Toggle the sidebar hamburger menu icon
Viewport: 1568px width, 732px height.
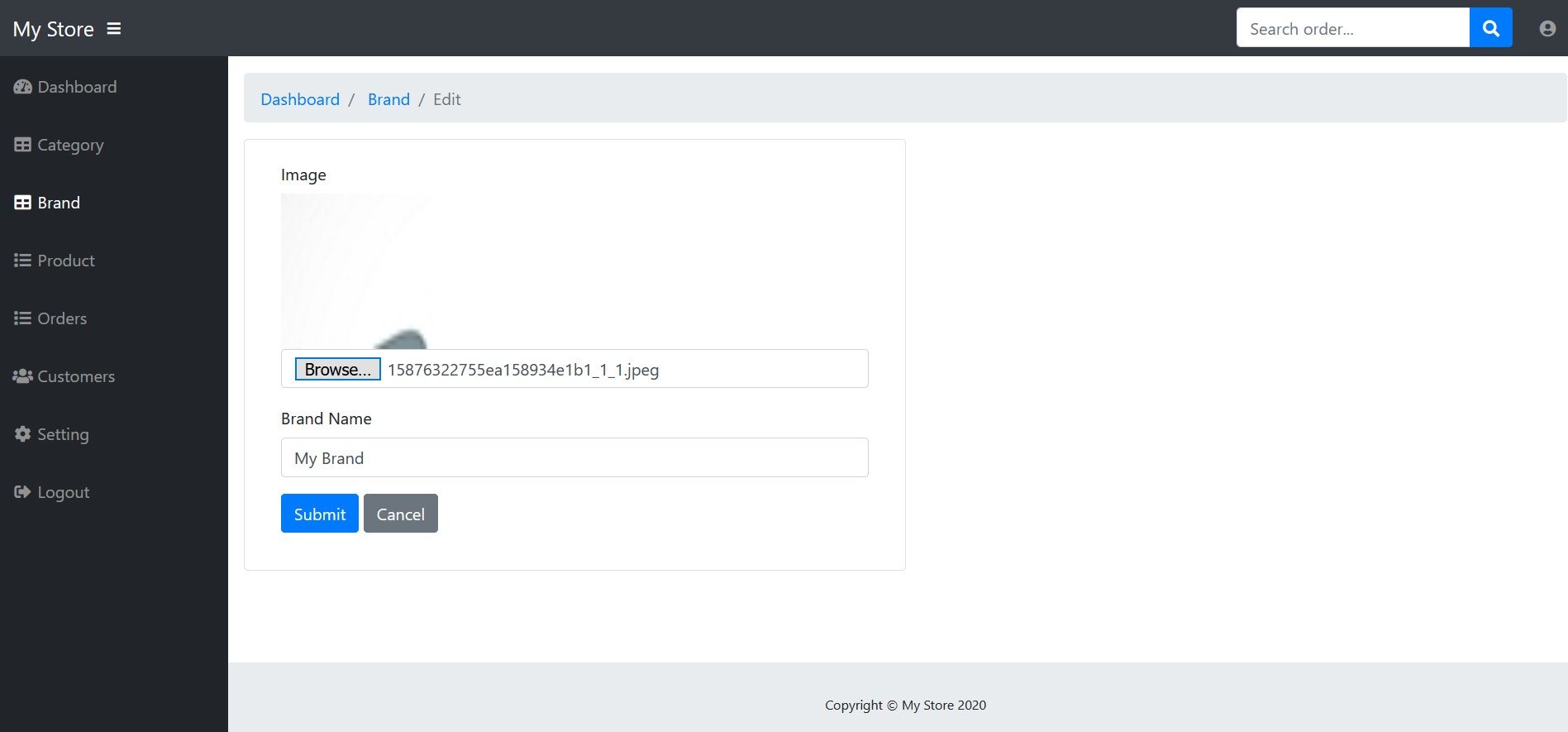click(x=114, y=29)
